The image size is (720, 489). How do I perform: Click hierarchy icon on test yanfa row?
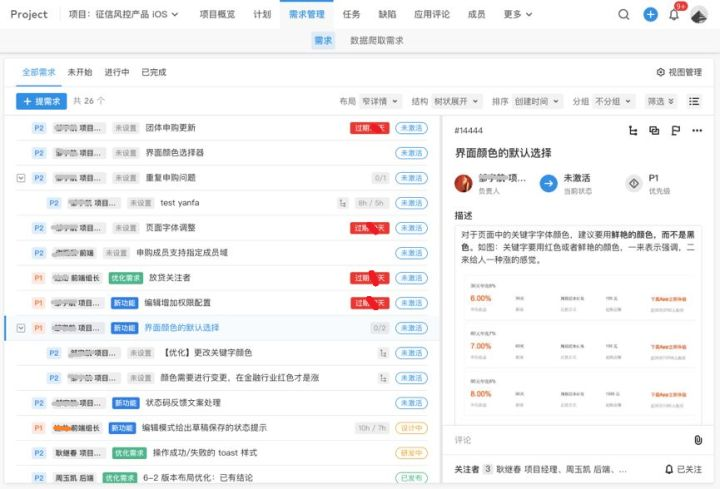point(343,203)
